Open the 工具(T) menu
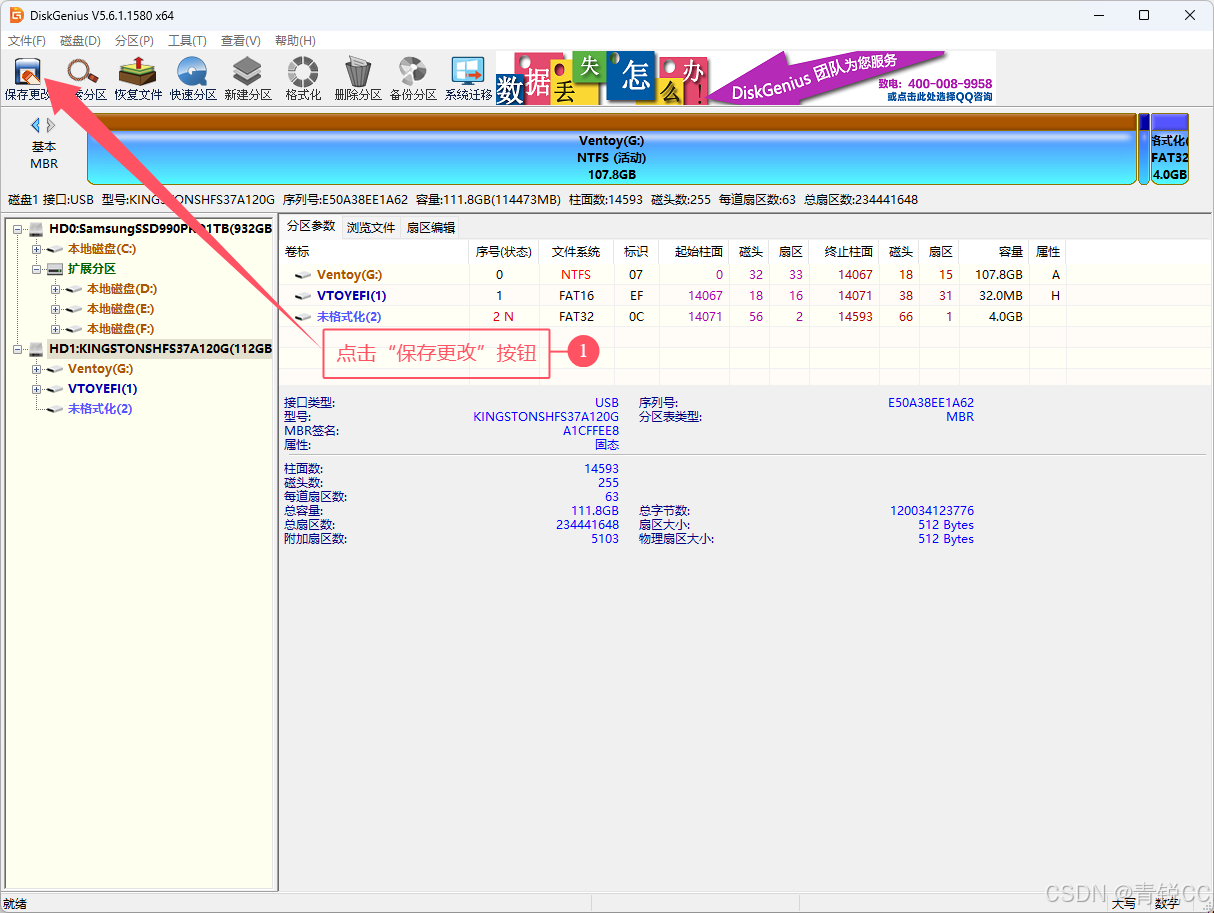This screenshot has height=913, width=1214. click(187, 41)
